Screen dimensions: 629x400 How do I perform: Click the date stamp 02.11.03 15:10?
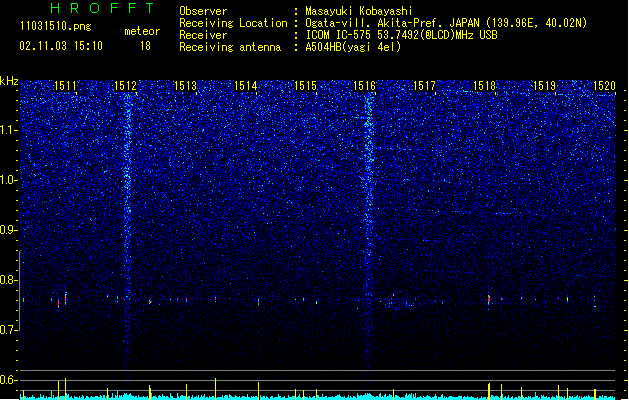coord(61,46)
